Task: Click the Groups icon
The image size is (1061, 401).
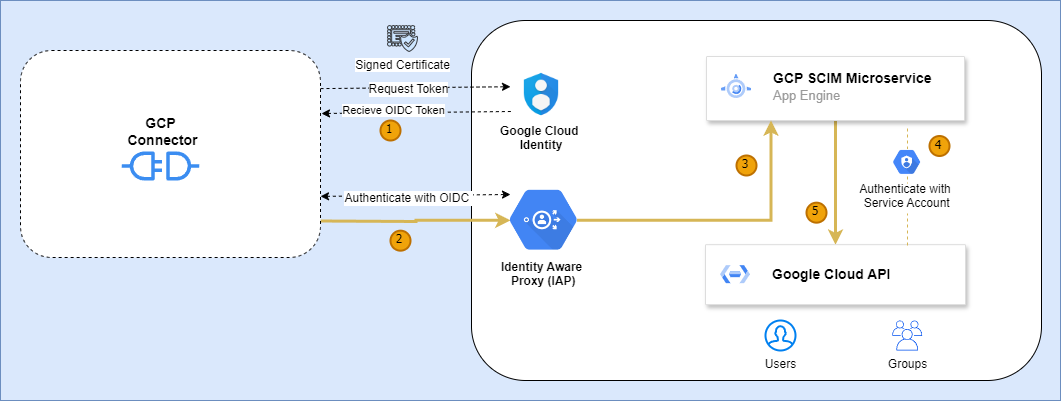Action: coord(906,336)
